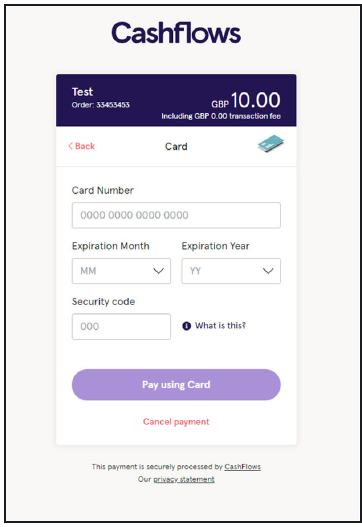Focus the Security code input field
The width and height of the screenshot is (362, 527).
click(121, 326)
